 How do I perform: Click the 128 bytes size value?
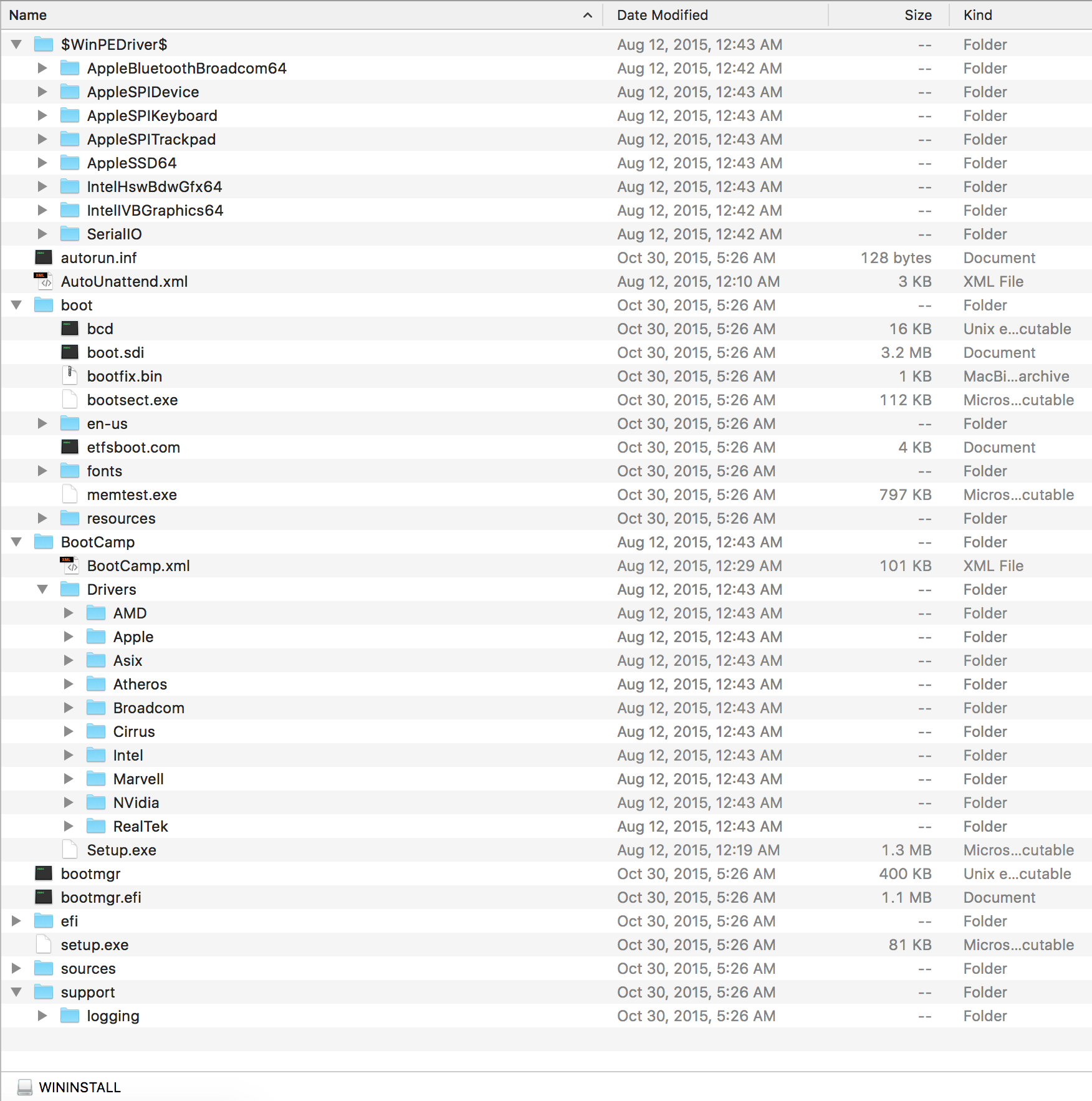(x=896, y=257)
